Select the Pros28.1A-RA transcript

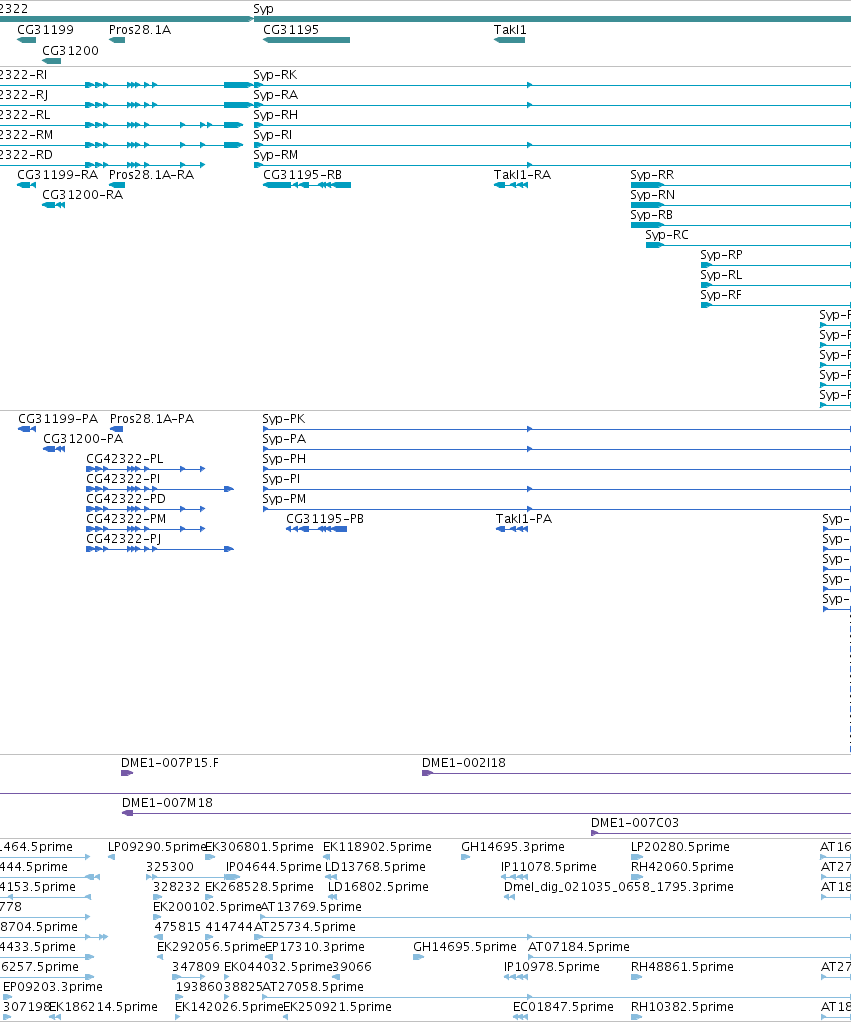(x=117, y=186)
